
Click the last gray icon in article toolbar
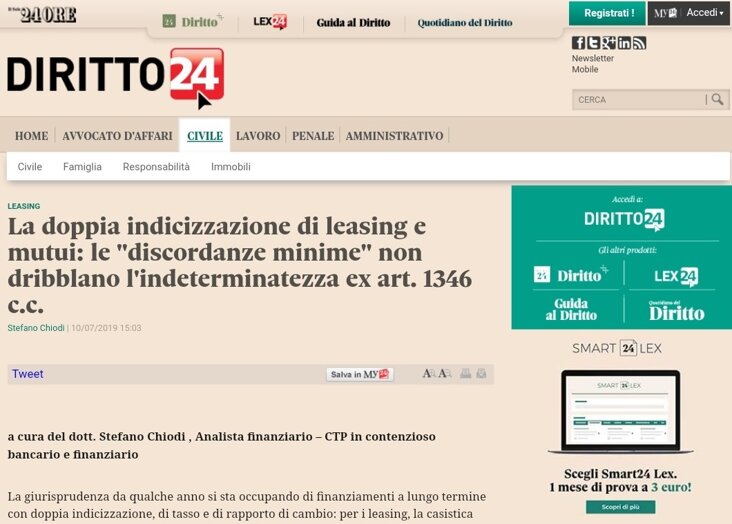(x=481, y=374)
